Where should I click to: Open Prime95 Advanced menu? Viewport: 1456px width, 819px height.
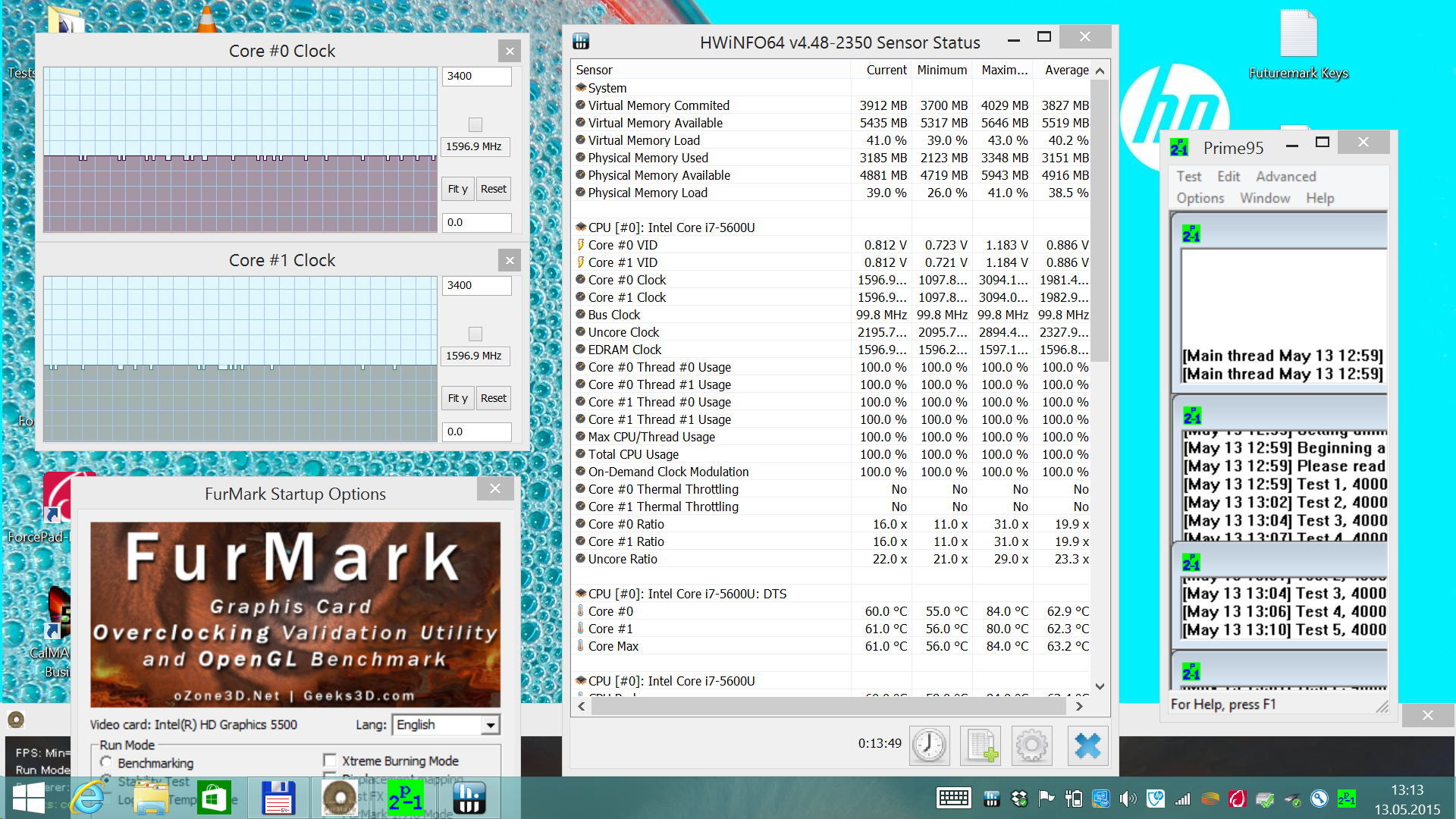click(1285, 177)
